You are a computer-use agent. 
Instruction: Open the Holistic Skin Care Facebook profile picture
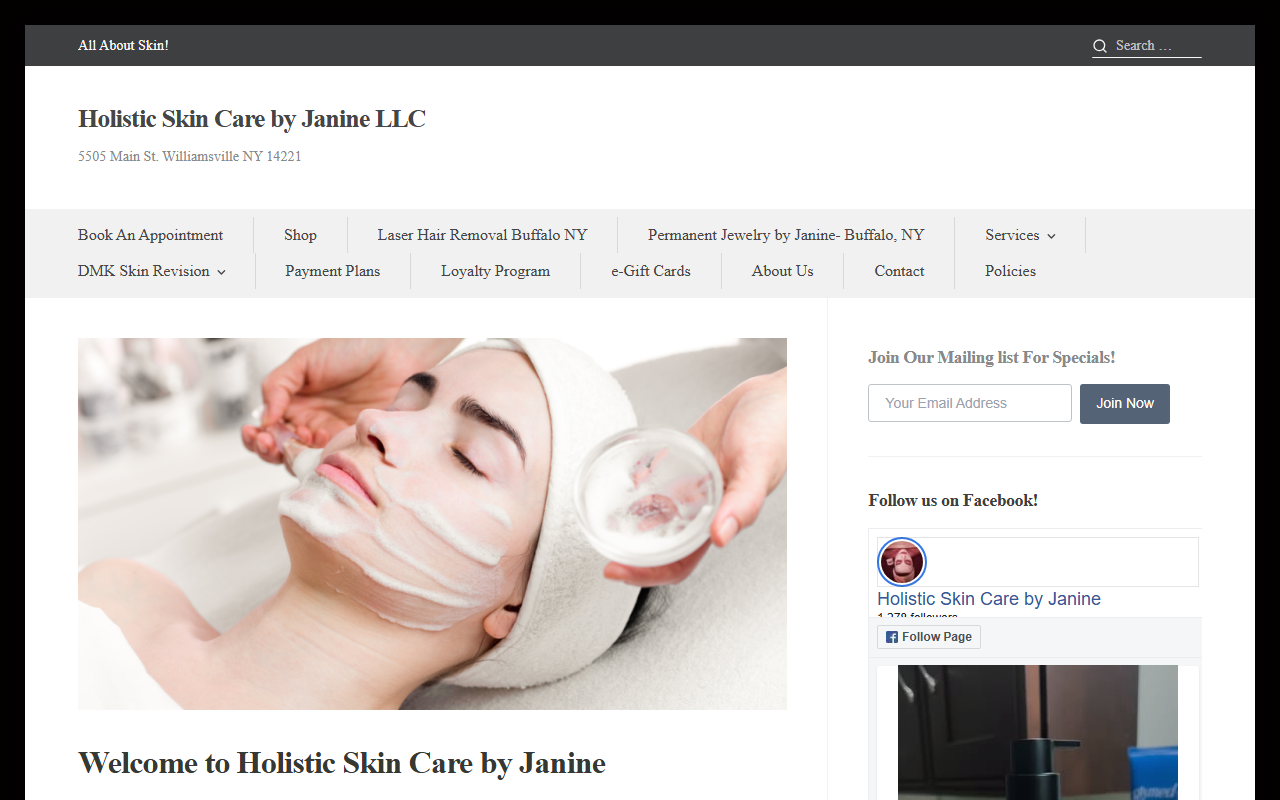[902, 563]
